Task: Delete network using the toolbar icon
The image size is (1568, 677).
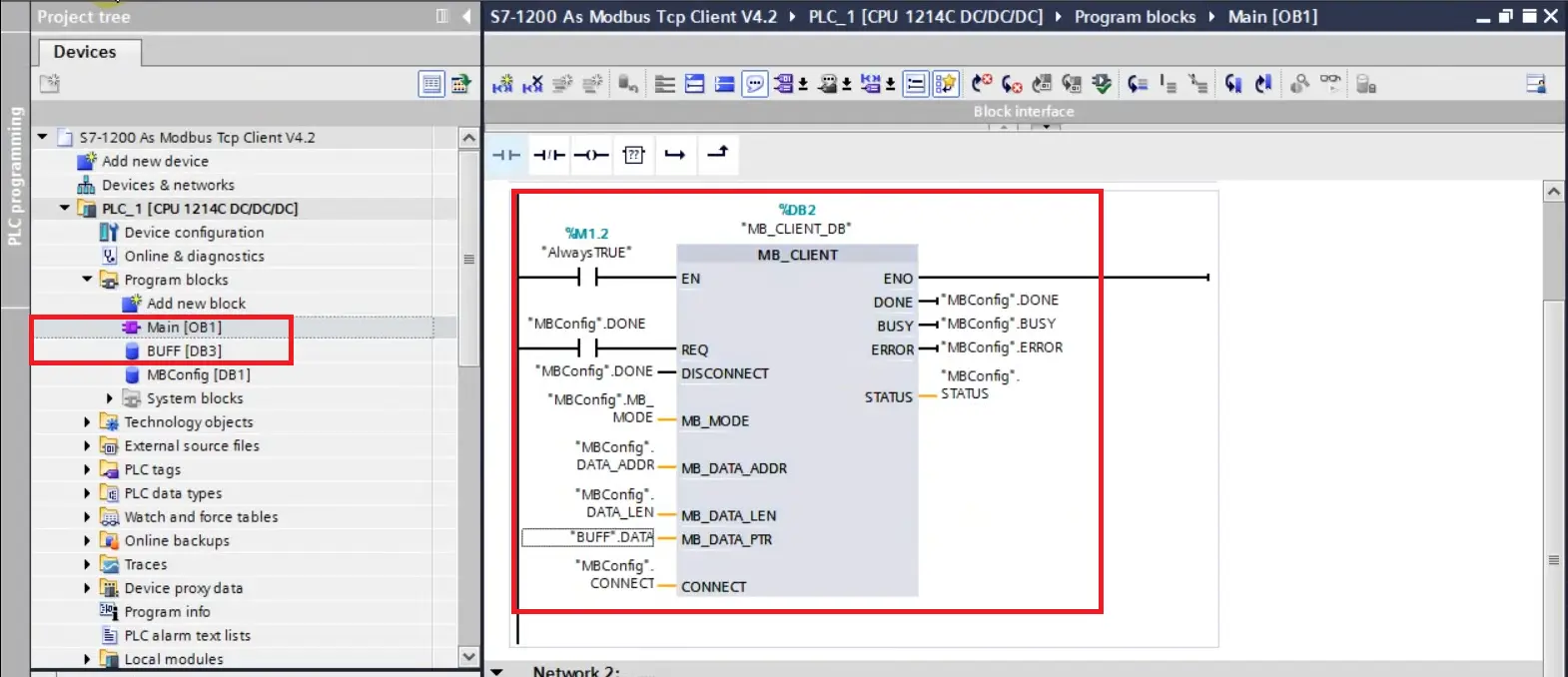Action: [532, 85]
